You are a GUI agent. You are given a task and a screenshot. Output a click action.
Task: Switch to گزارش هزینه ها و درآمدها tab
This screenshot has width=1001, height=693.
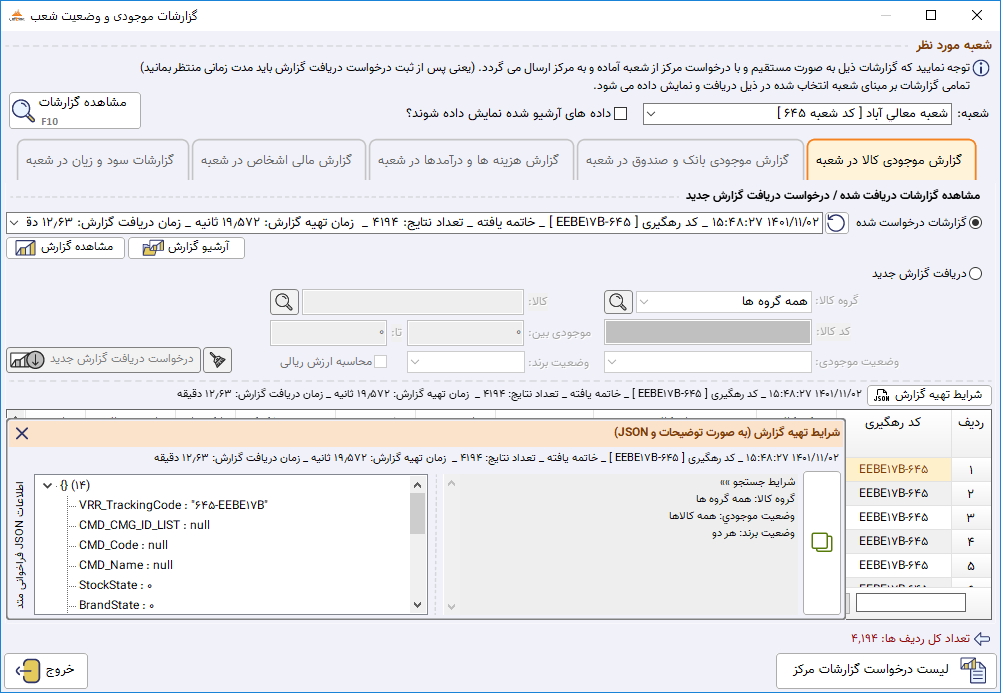469,160
